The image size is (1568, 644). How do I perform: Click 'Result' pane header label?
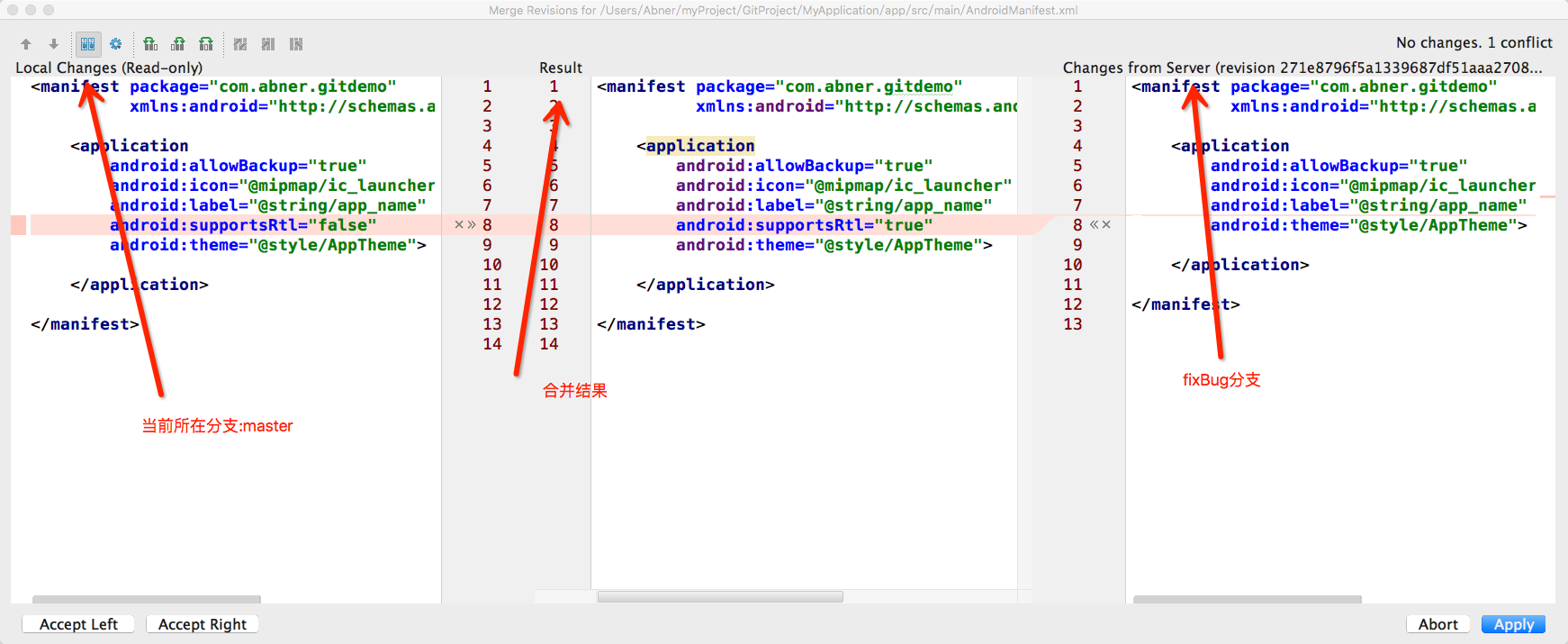561,68
